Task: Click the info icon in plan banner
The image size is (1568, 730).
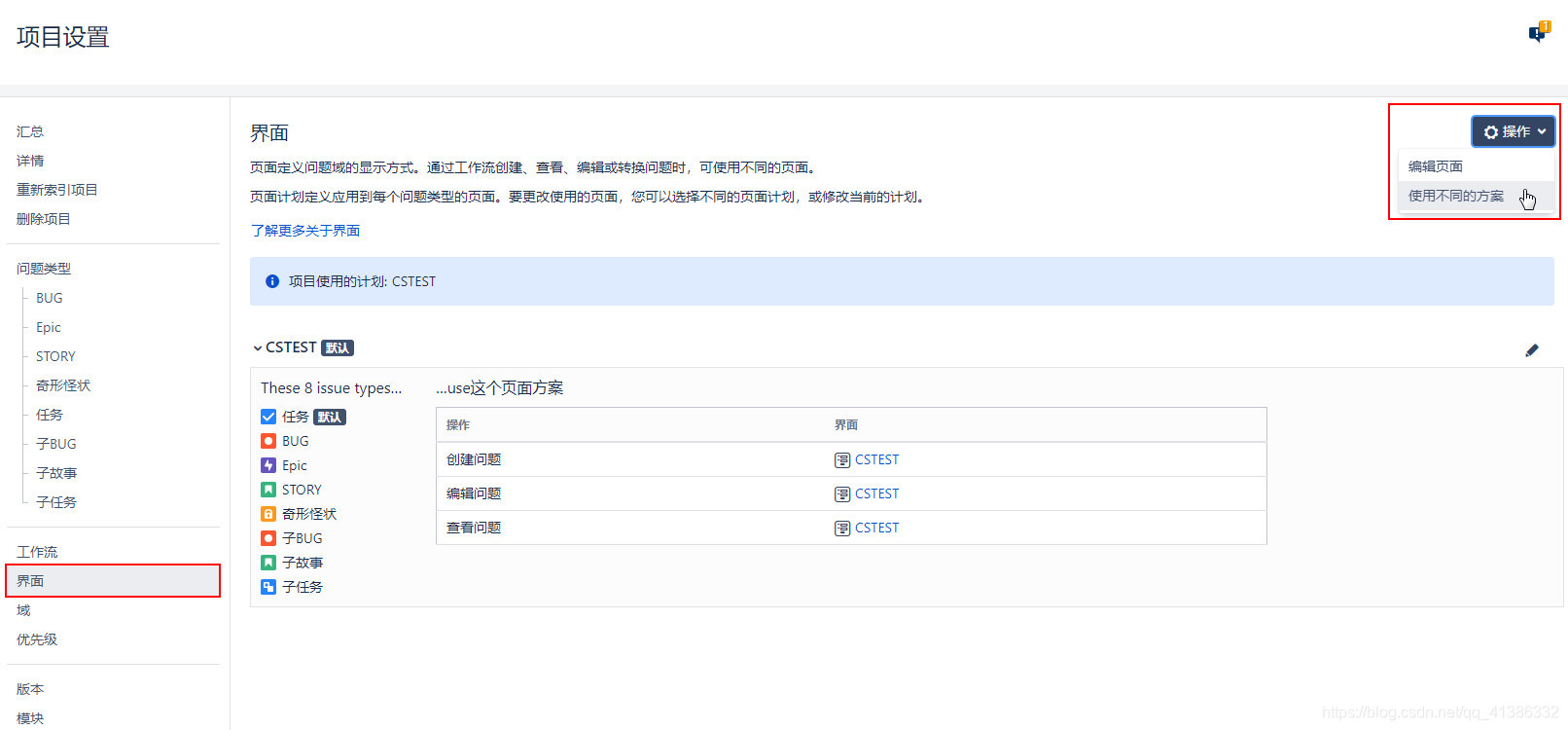Action: coord(272,281)
